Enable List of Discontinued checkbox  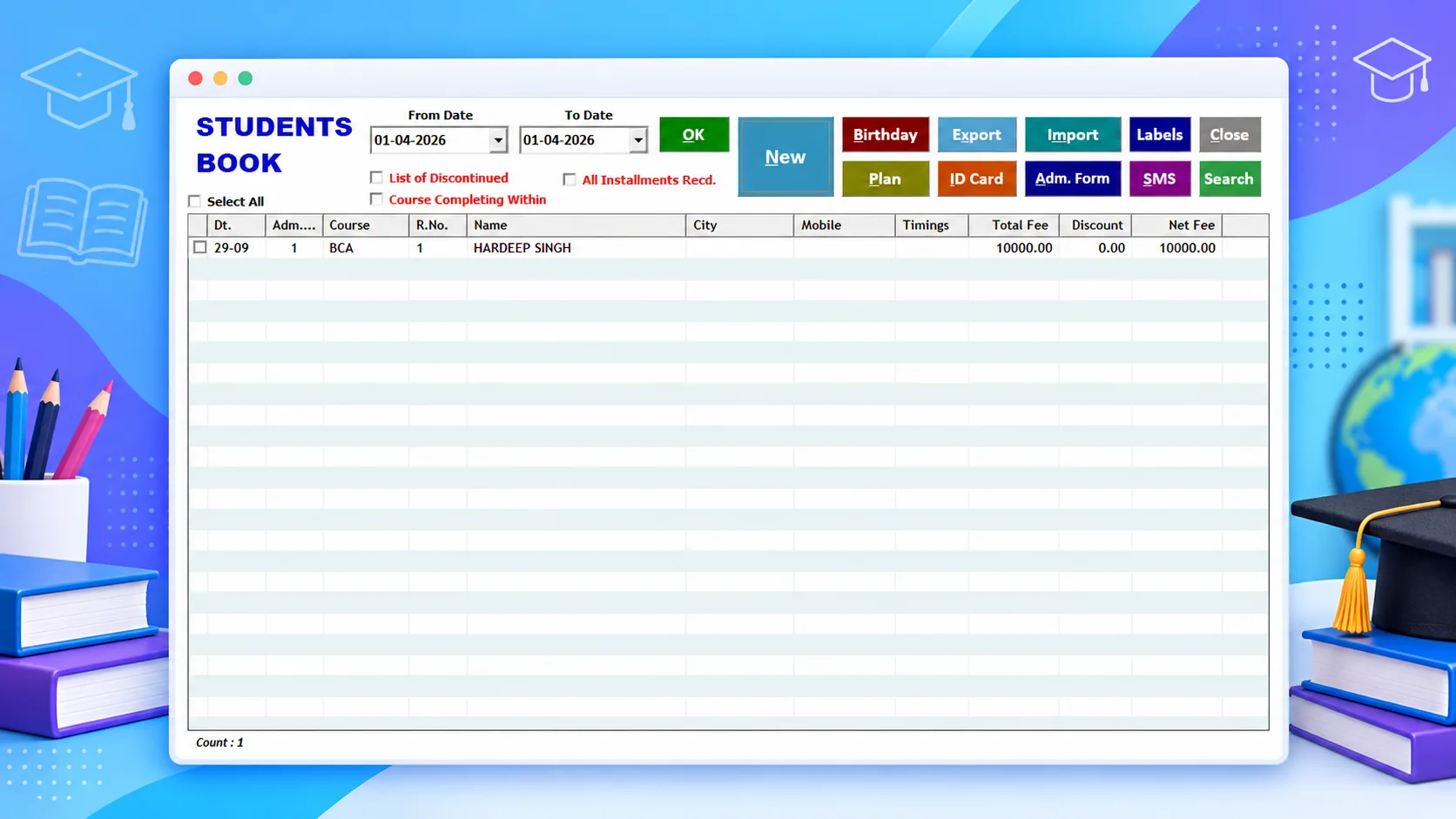(x=376, y=178)
